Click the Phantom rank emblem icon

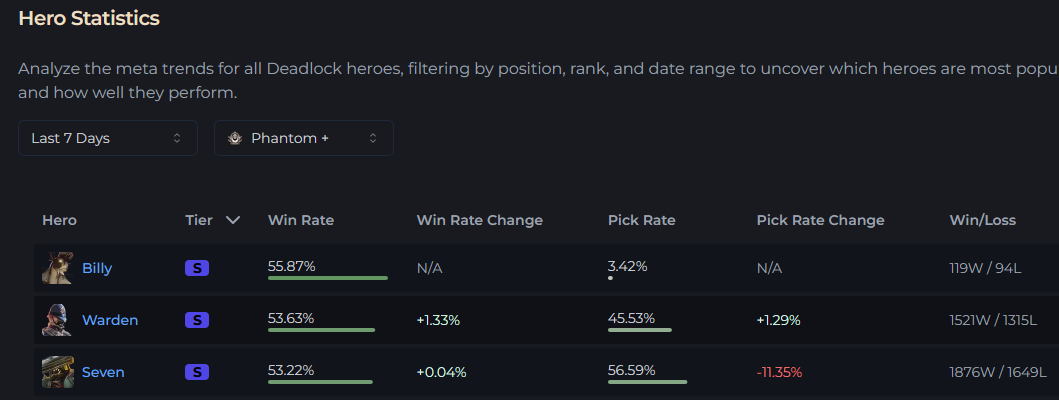pyautogui.click(x=235, y=139)
